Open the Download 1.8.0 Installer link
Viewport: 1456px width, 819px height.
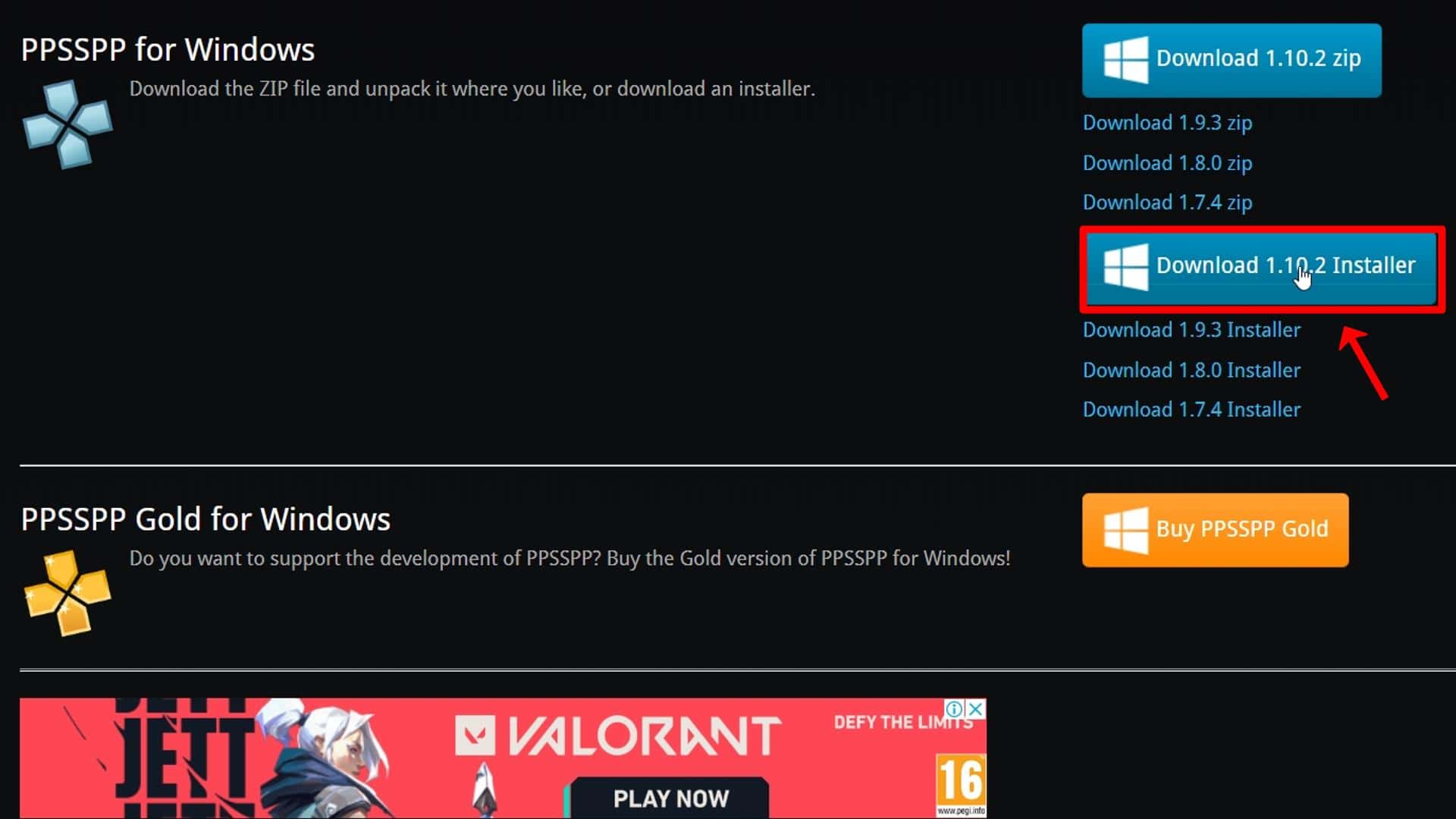coord(1191,370)
